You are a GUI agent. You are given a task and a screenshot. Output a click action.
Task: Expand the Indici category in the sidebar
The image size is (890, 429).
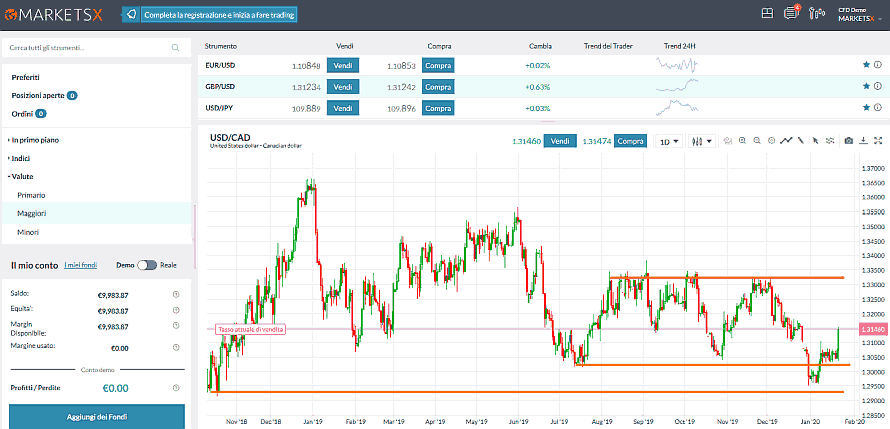point(21,158)
